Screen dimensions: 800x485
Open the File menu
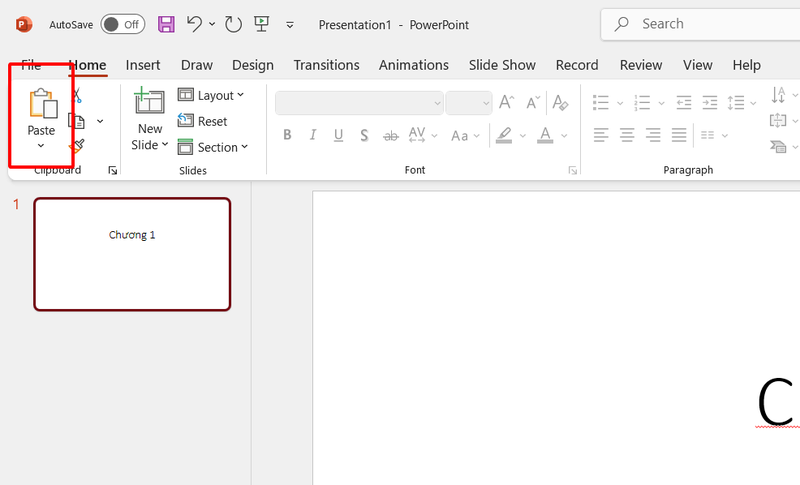31,65
